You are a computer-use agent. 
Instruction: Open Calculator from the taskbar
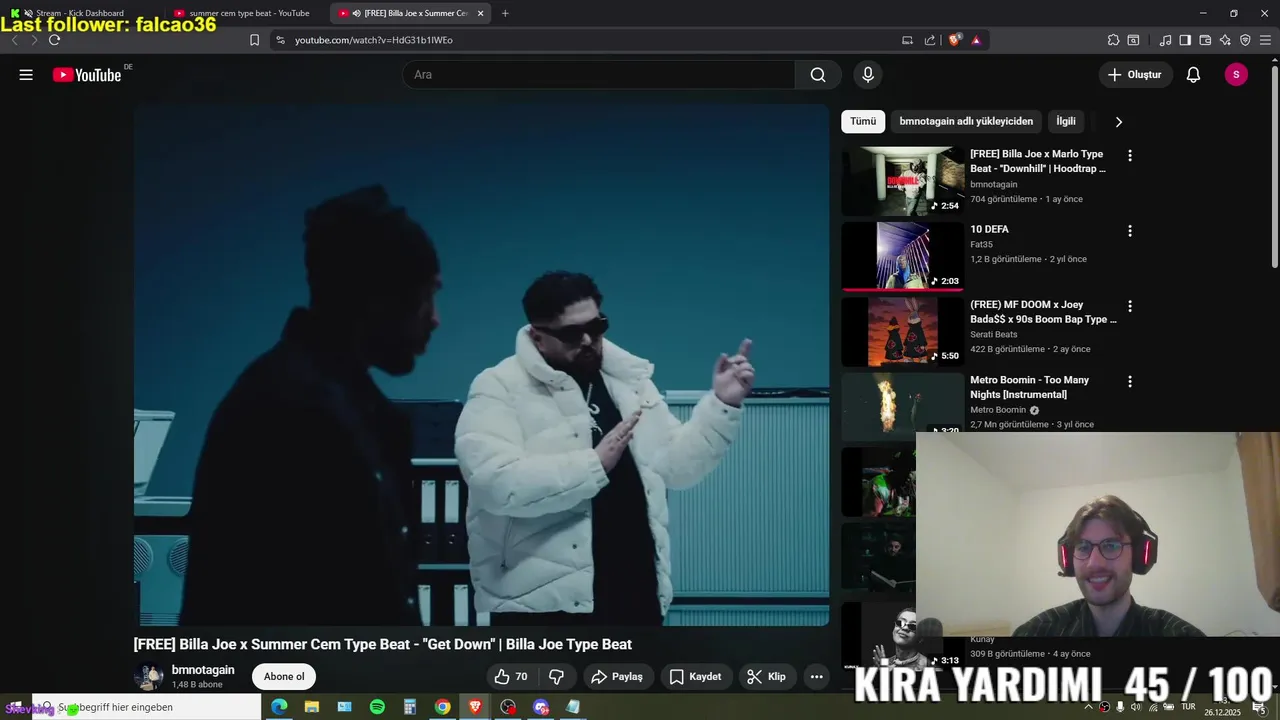point(410,707)
